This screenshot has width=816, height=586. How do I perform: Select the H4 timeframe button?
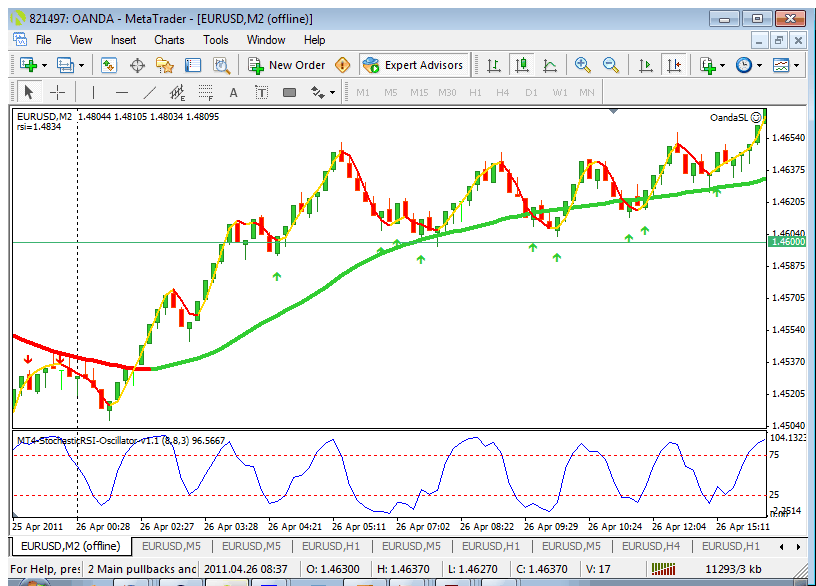tap(502, 93)
